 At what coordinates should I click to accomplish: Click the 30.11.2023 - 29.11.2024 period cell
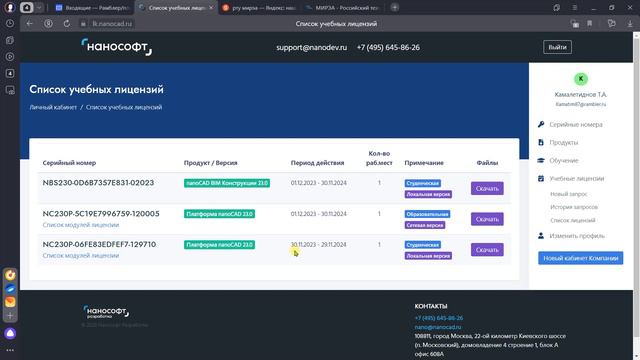tap(318, 244)
